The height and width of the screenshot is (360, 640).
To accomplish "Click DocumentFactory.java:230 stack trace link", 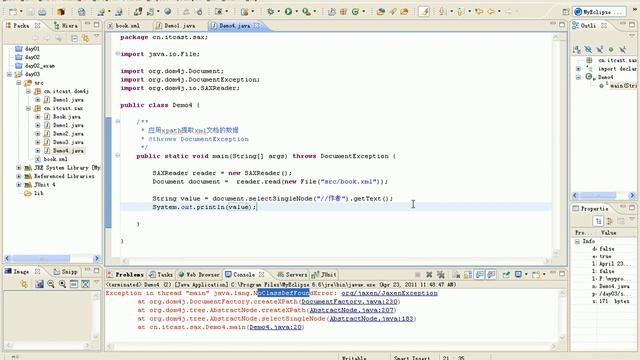I will click(x=349, y=302).
